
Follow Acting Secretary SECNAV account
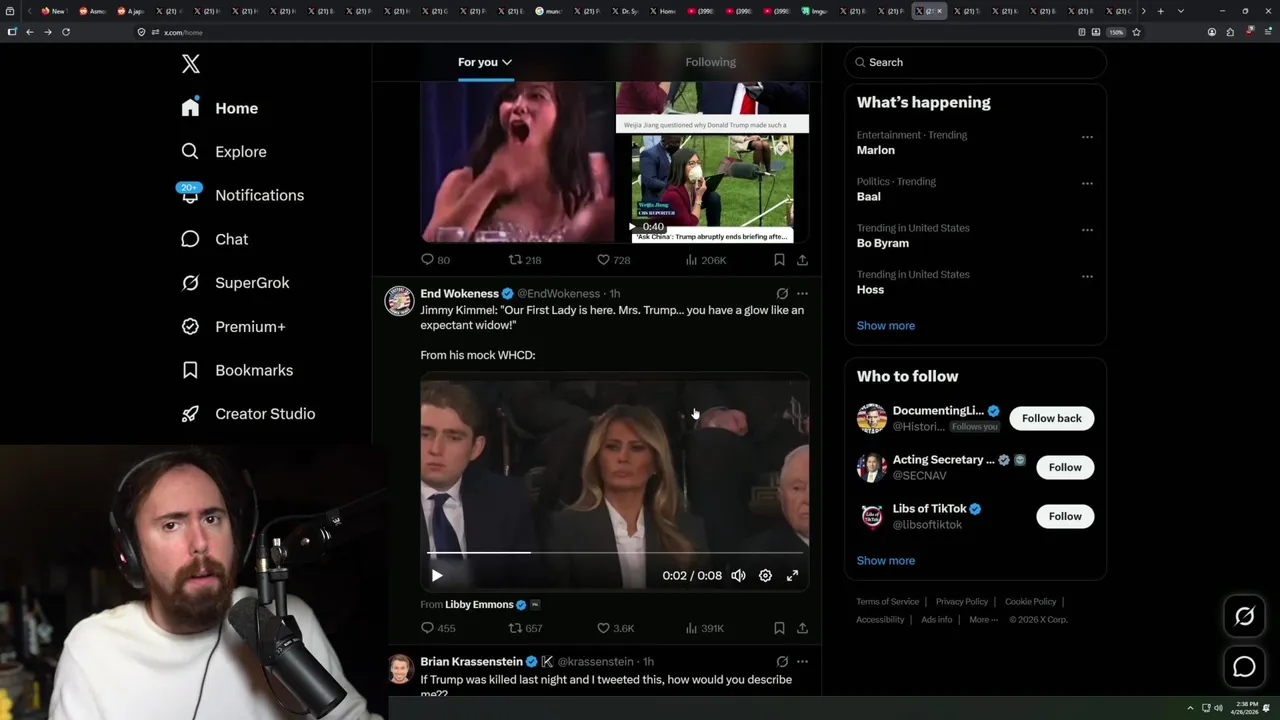pos(1065,467)
